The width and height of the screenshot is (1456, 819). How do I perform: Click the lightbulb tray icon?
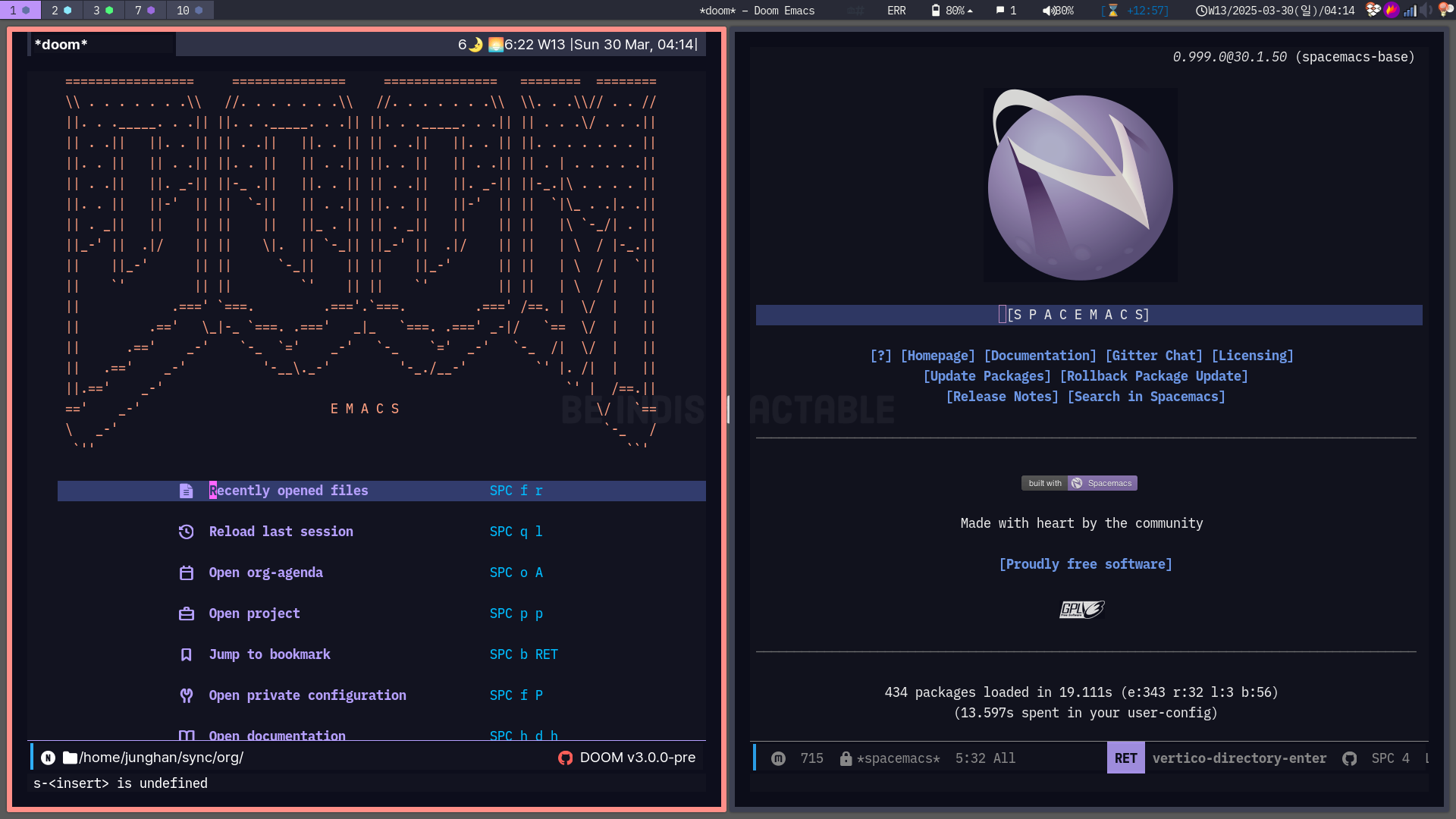1445,10
